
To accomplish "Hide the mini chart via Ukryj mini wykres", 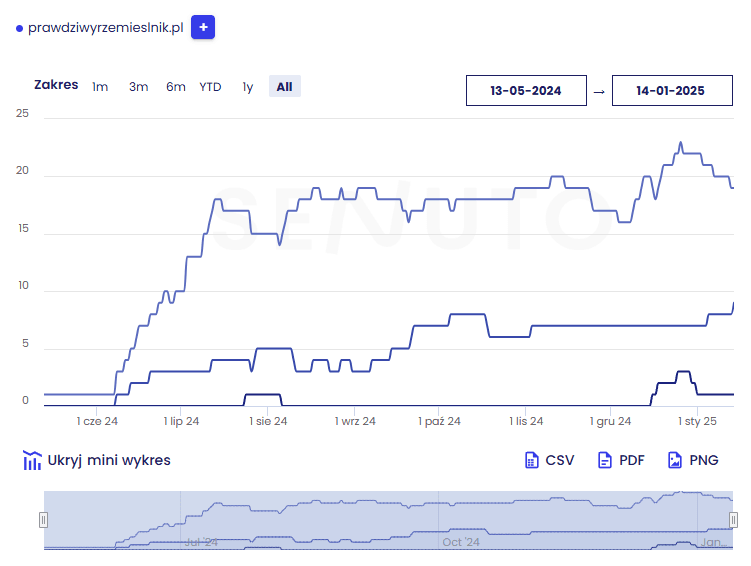I will click(109, 460).
